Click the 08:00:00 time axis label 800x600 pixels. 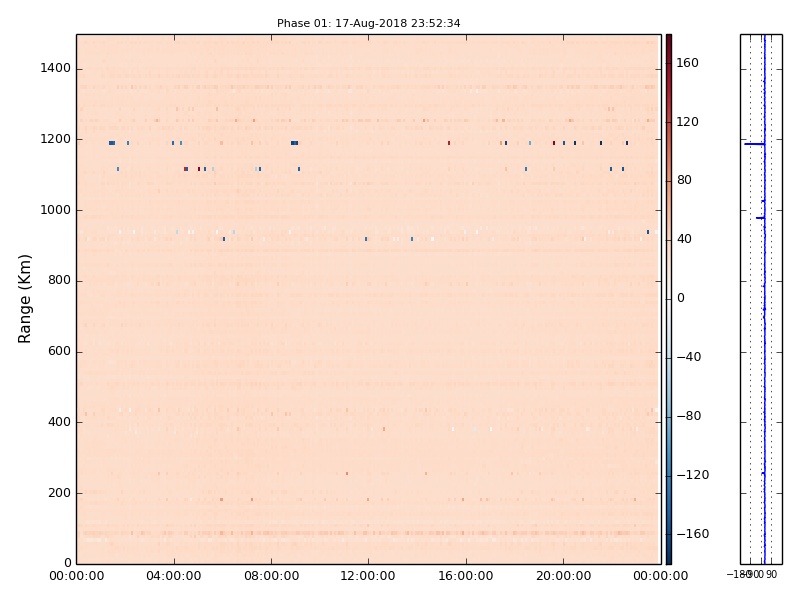click(271, 576)
